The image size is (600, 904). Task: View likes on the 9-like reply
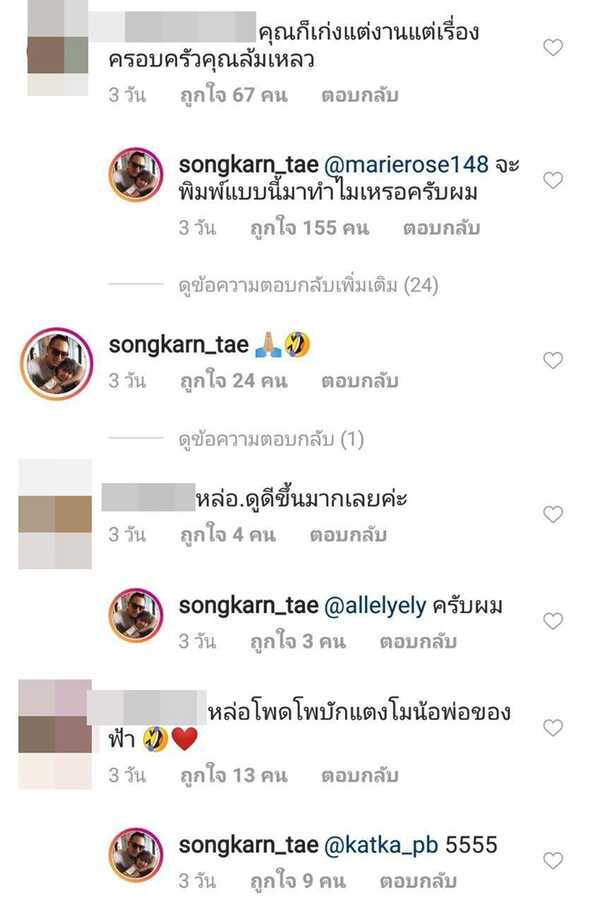(298, 881)
